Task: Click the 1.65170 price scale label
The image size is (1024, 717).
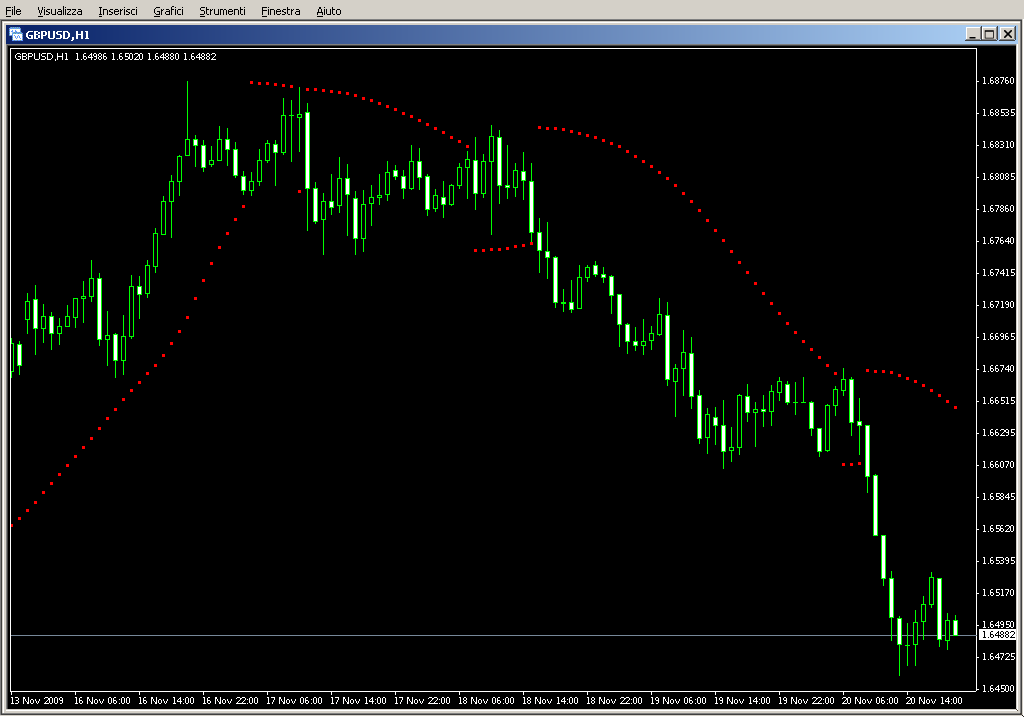Action: (998, 593)
